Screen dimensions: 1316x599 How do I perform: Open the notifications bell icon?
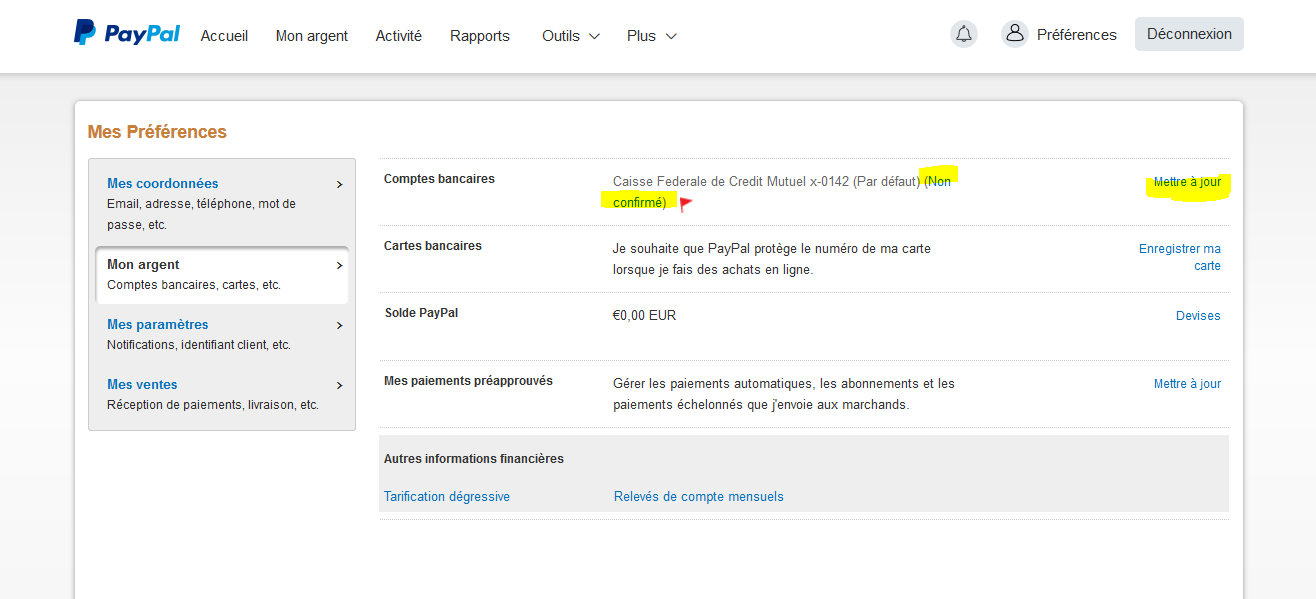pyautogui.click(x=963, y=34)
